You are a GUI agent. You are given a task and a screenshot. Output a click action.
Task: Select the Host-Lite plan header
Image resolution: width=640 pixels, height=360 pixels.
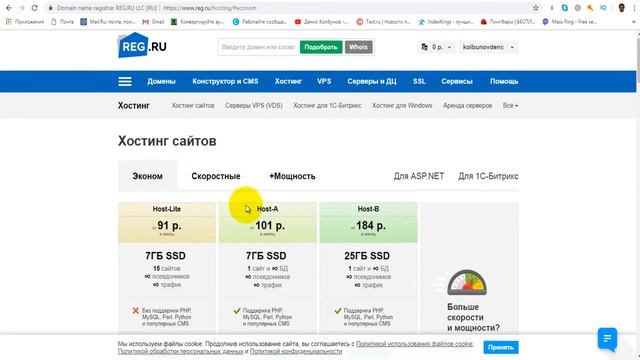tap(167, 209)
